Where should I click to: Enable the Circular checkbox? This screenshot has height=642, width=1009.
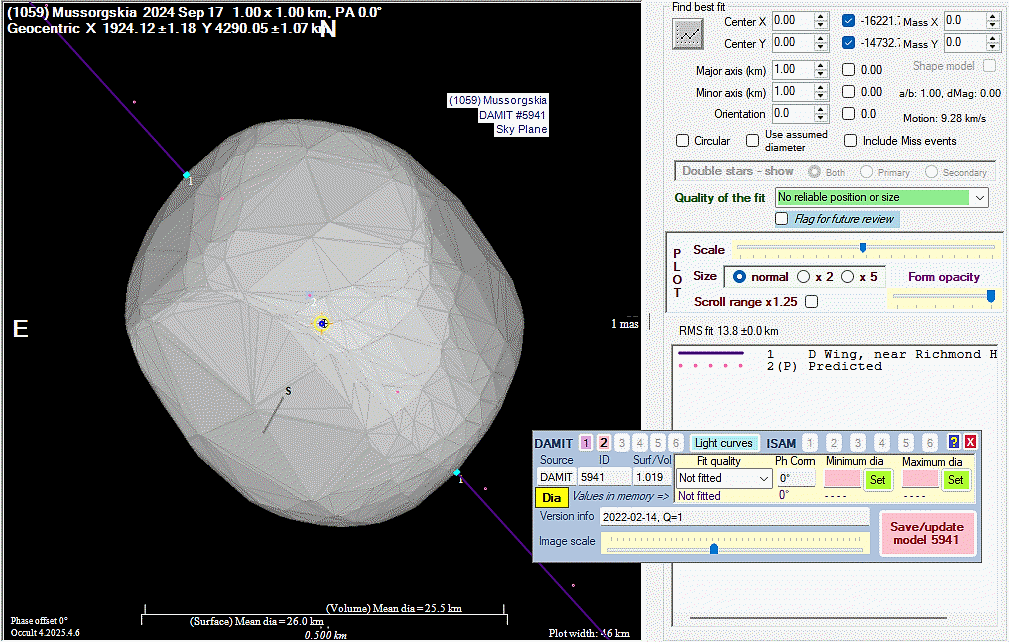[x=683, y=141]
